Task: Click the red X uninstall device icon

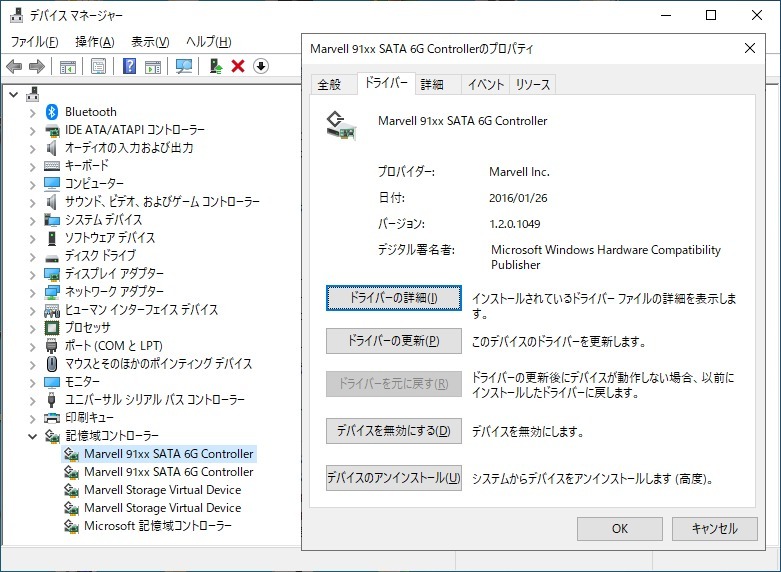Action: 238,66
